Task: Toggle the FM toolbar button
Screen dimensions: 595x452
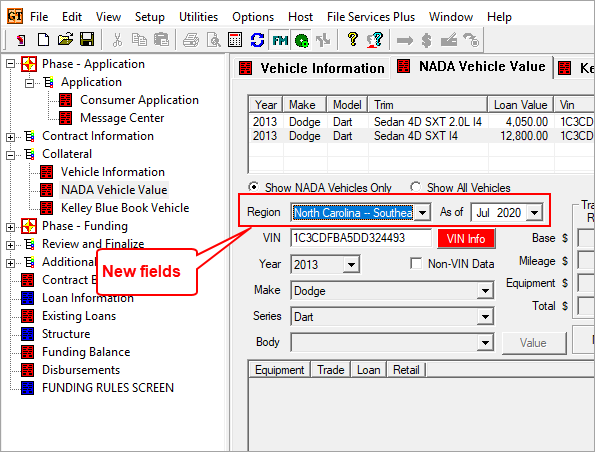Action: (x=280, y=39)
